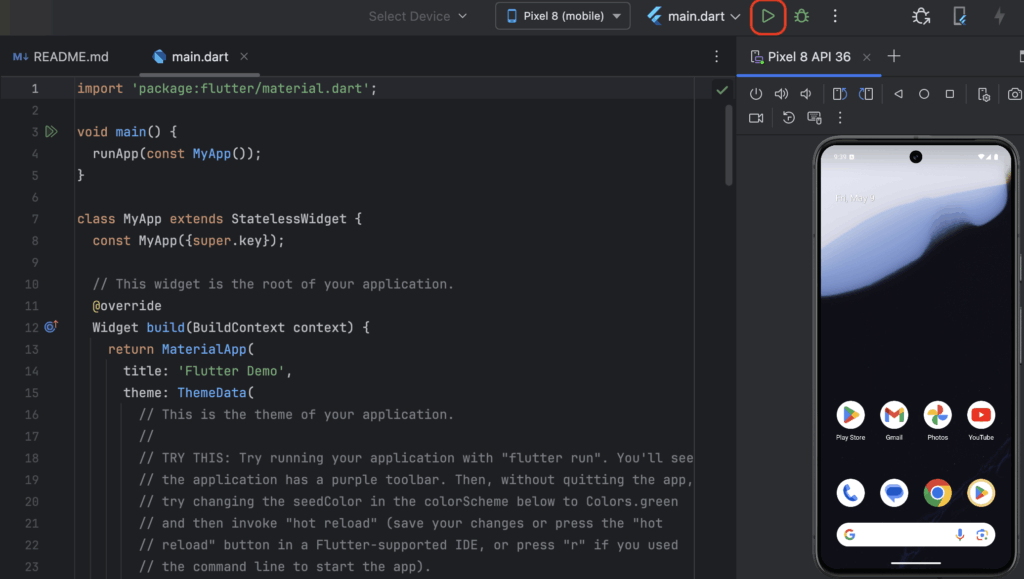Close the Pixel 8 API 36 tab
Screen dimensions: 1024x579
tap(867, 57)
